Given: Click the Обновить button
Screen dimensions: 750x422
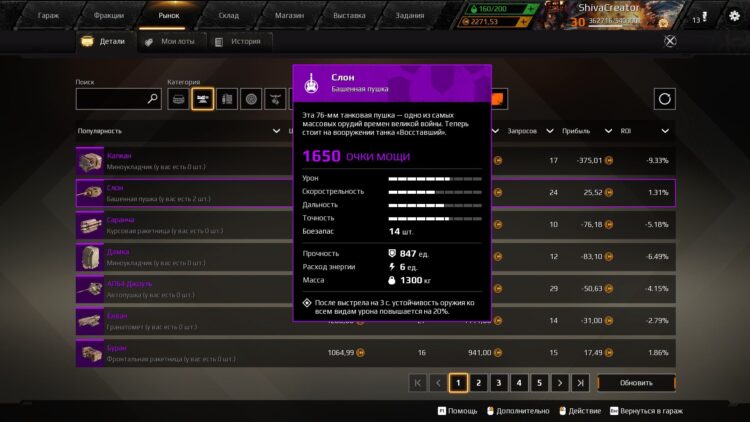Looking at the screenshot, I should [636, 383].
